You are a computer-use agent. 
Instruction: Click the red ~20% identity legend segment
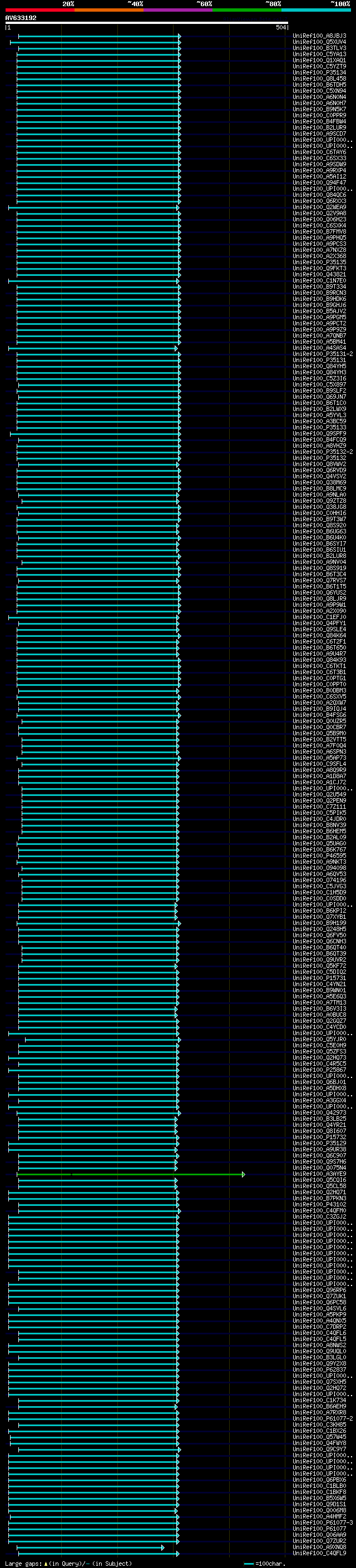[x=39, y=10]
